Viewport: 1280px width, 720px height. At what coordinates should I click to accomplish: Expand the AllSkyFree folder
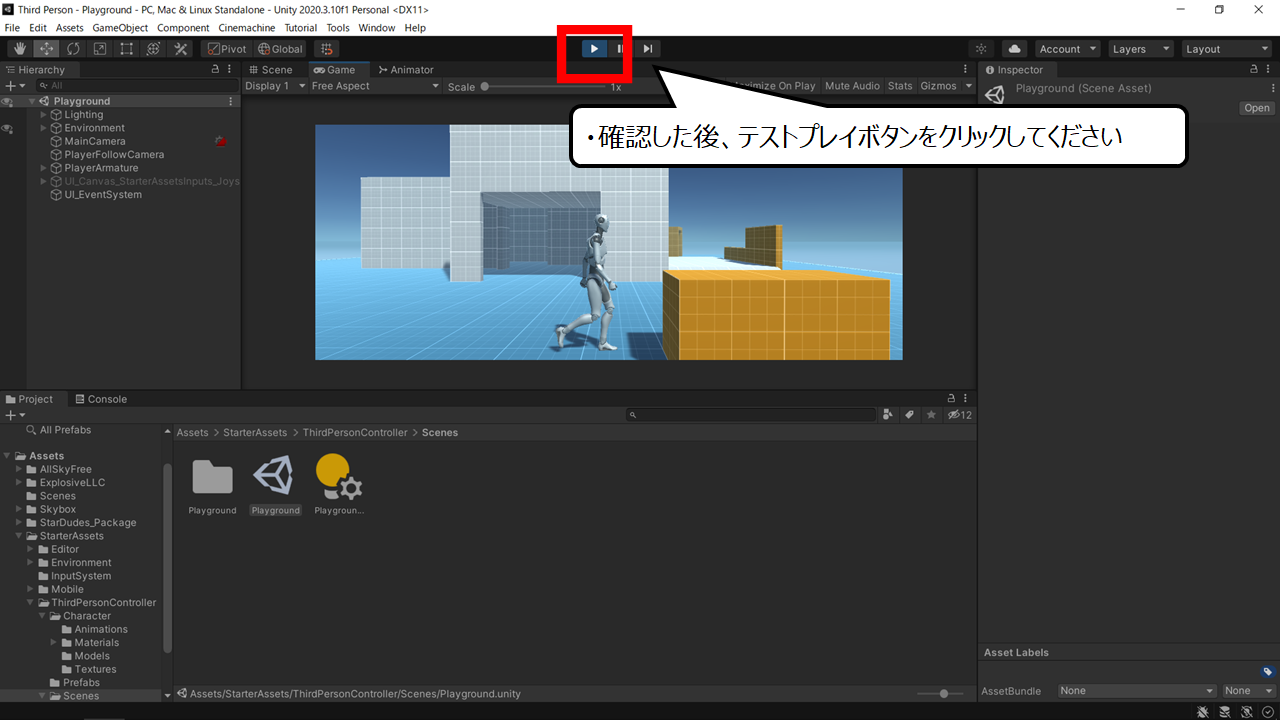click(x=19, y=469)
